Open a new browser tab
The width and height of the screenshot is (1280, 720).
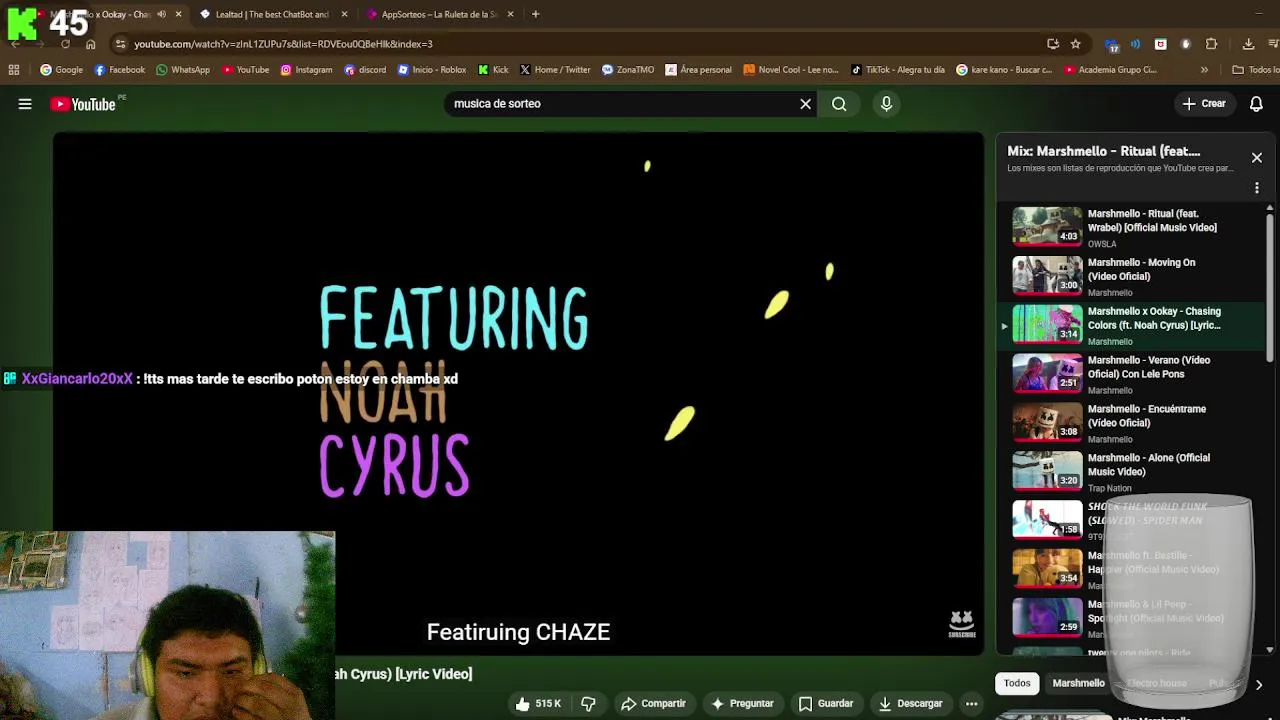coord(535,14)
